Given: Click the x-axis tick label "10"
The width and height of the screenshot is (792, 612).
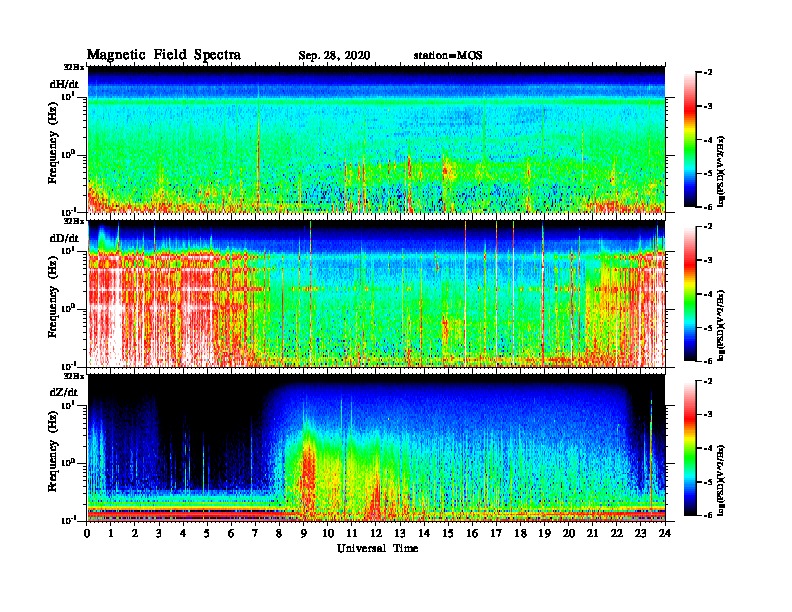Looking at the screenshot, I should 328,534.
